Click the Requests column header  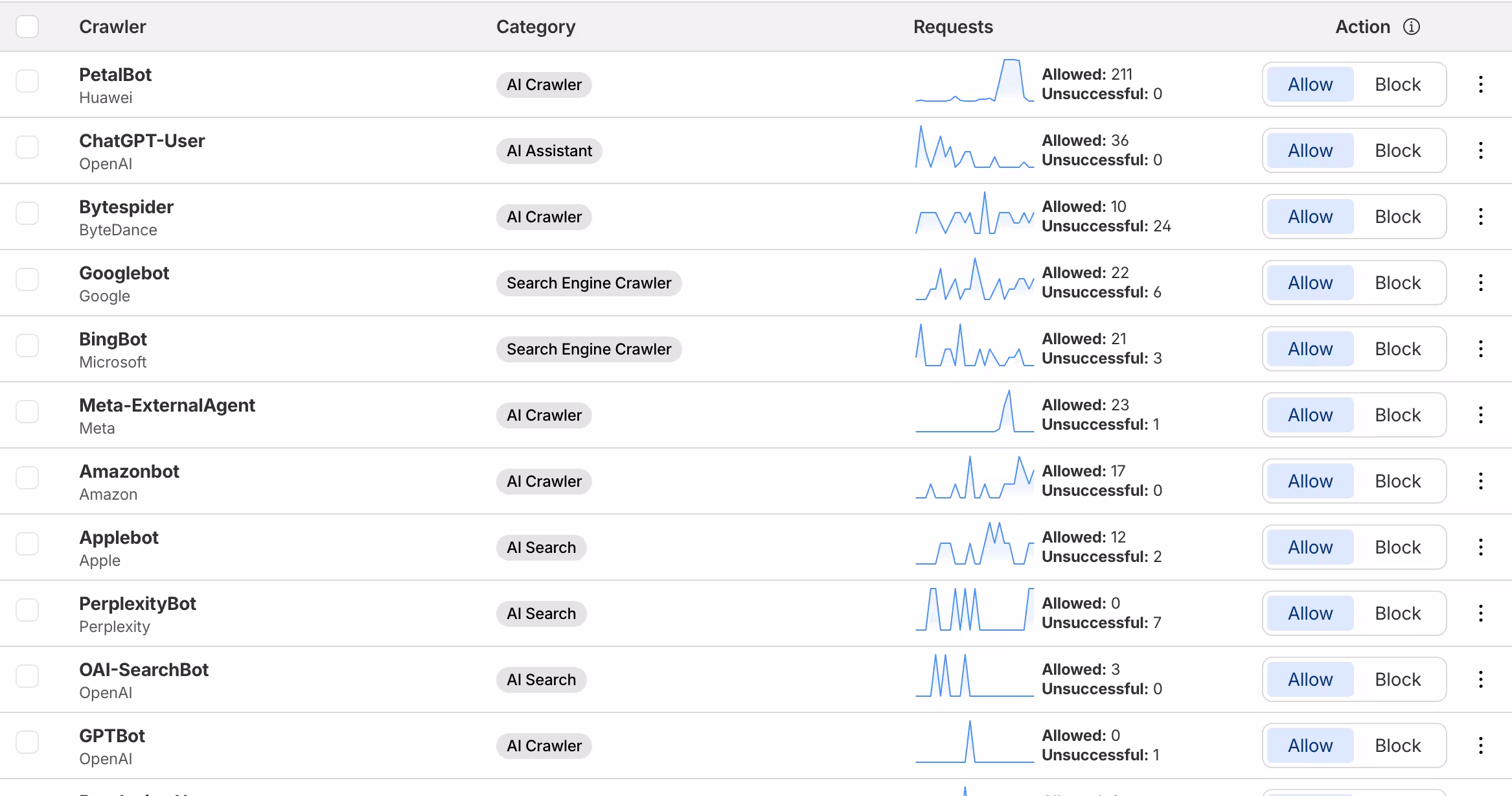[x=953, y=27]
